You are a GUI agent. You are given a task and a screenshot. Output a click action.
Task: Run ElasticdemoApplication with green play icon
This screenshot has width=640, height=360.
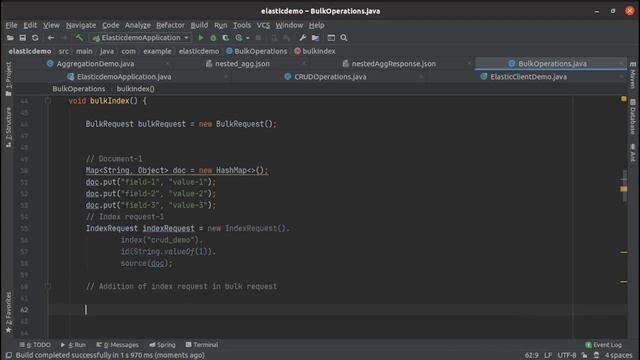click(x=200, y=38)
